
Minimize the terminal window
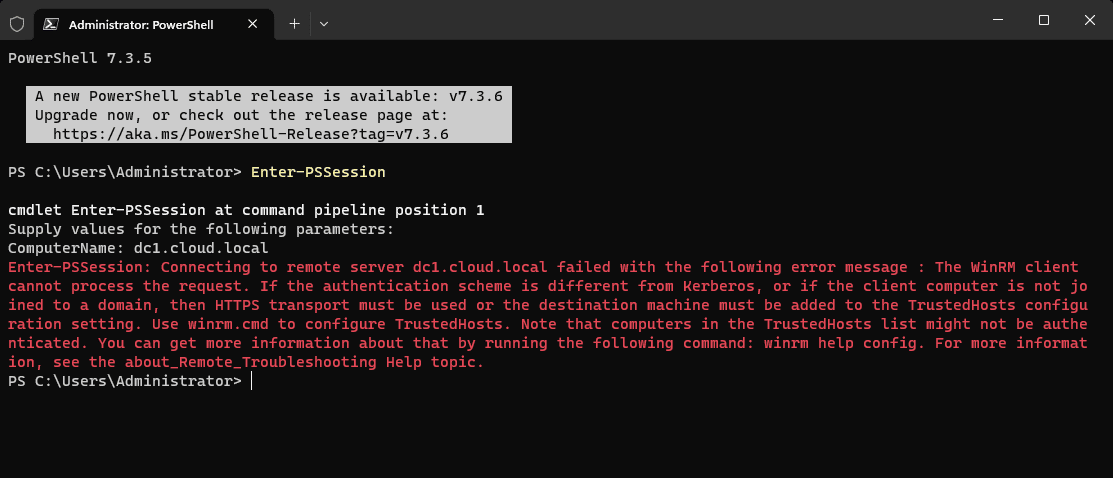point(997,20)
